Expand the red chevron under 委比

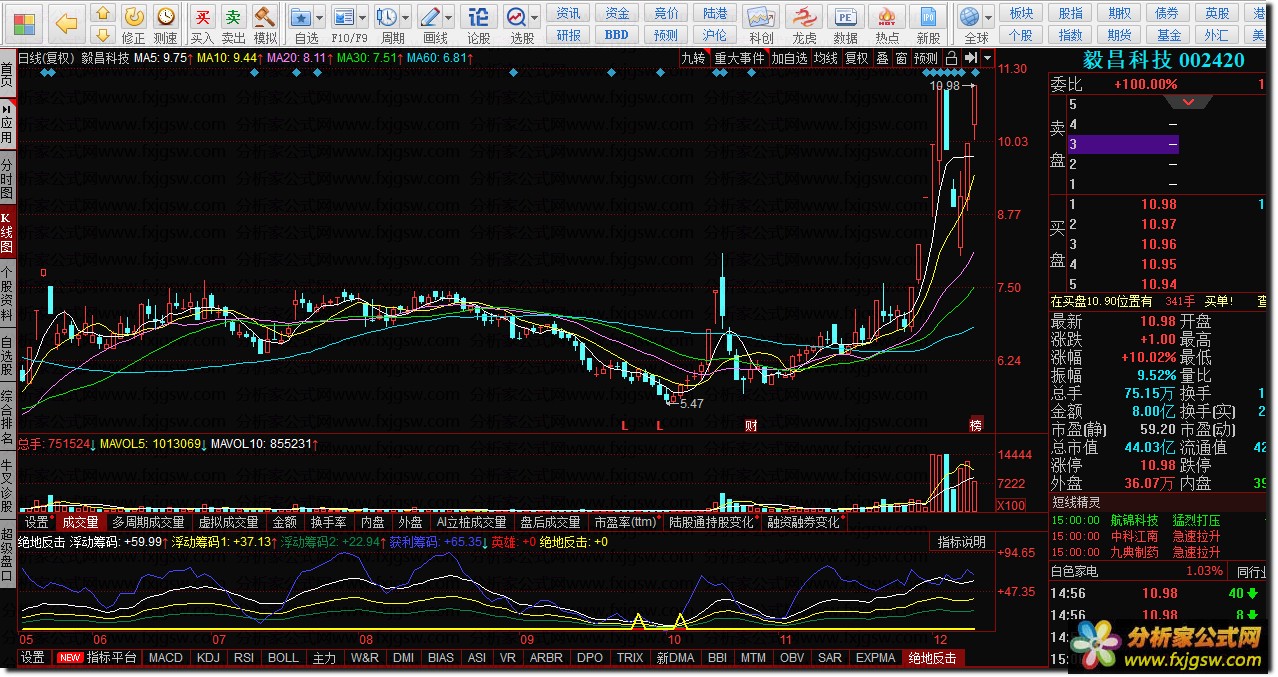[1189, 102]
